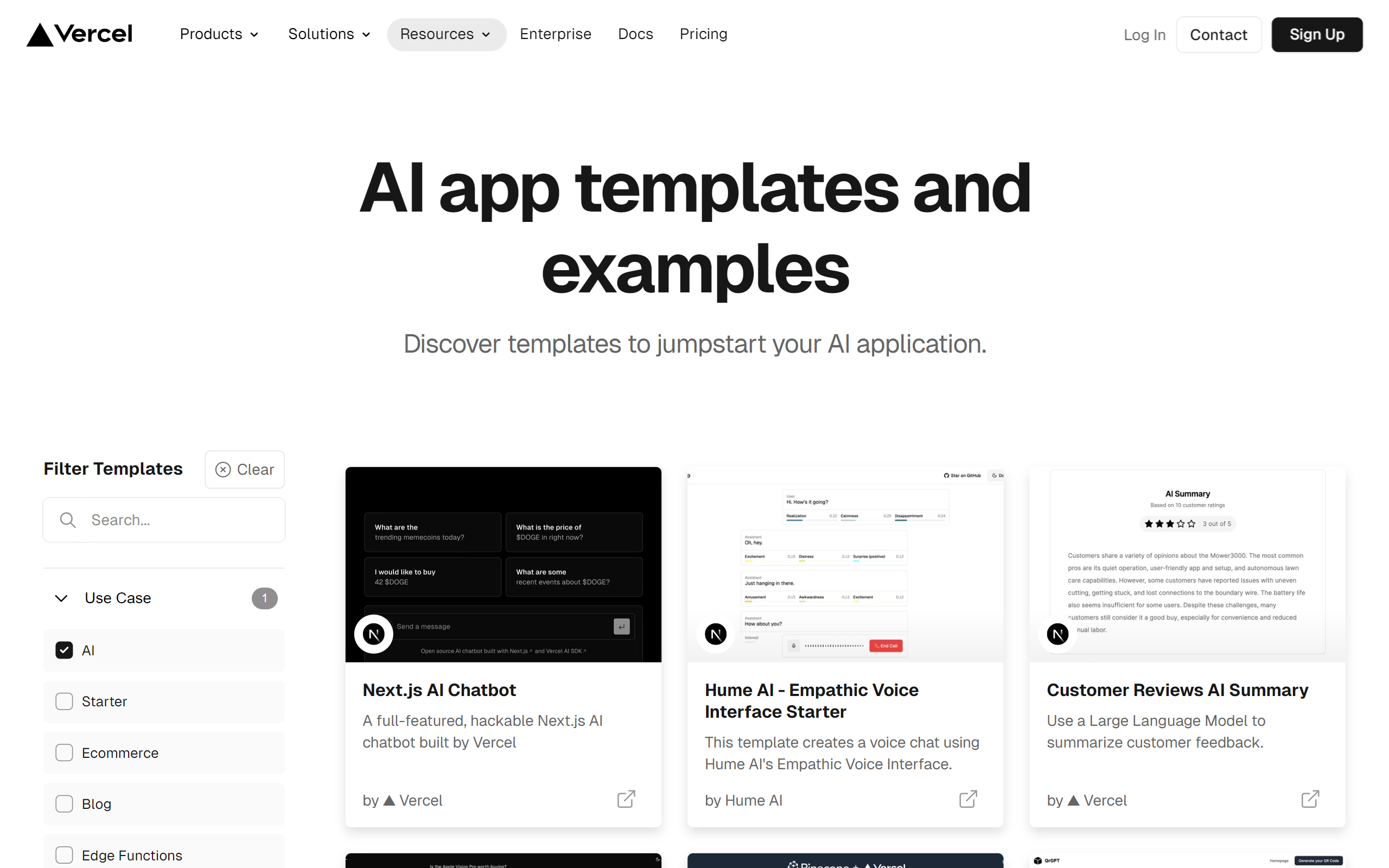Click the search magnifier icon in filter
The width and height of the screenshot is (1389, 868).
[68, 520]
